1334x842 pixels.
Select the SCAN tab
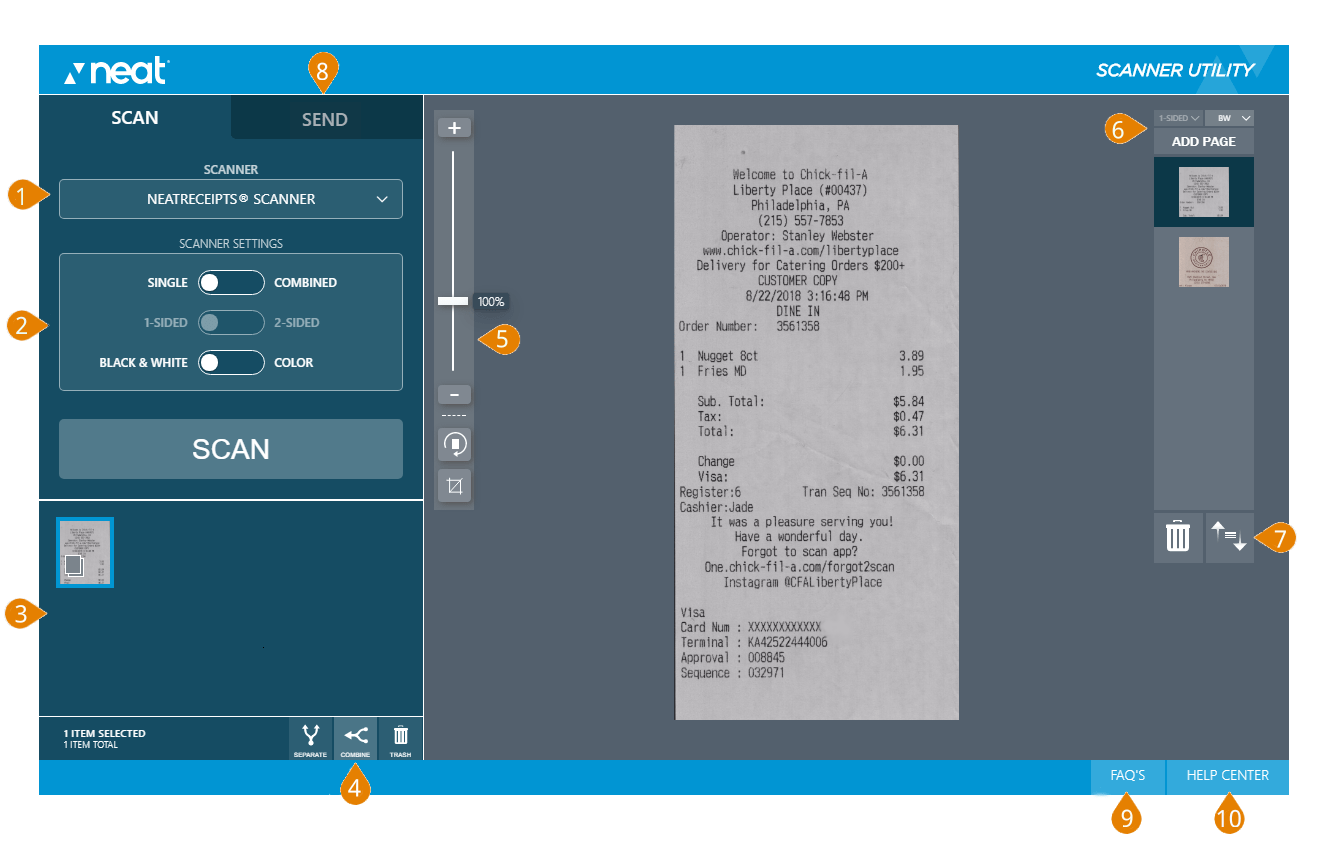click(x=134, y=117)
